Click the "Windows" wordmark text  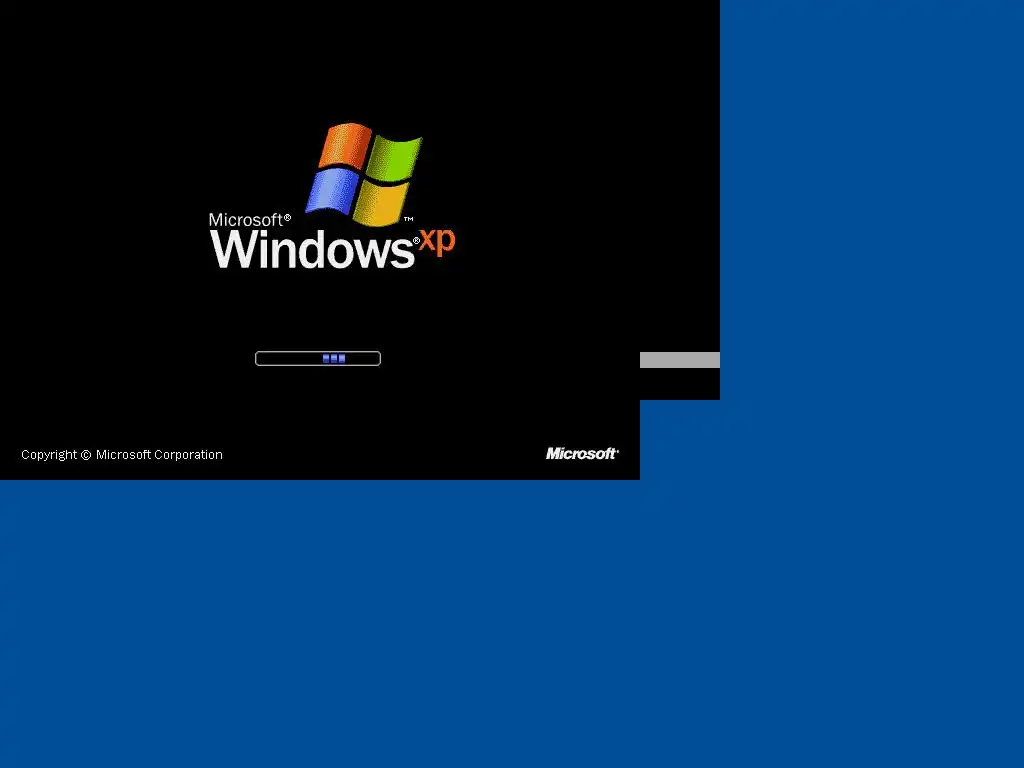(x=312, y=249)
